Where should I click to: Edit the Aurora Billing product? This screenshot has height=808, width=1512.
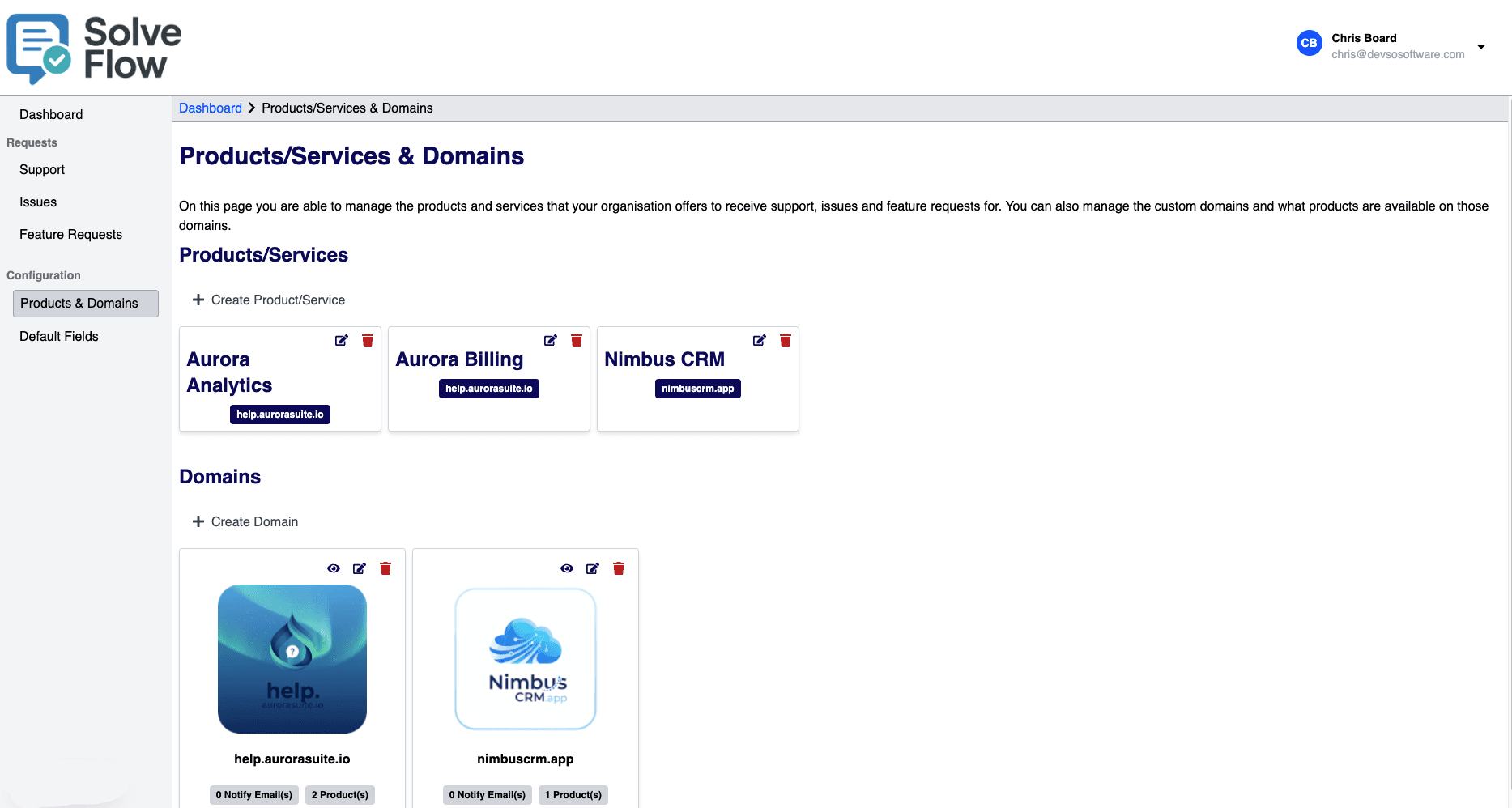pos(550,340)
